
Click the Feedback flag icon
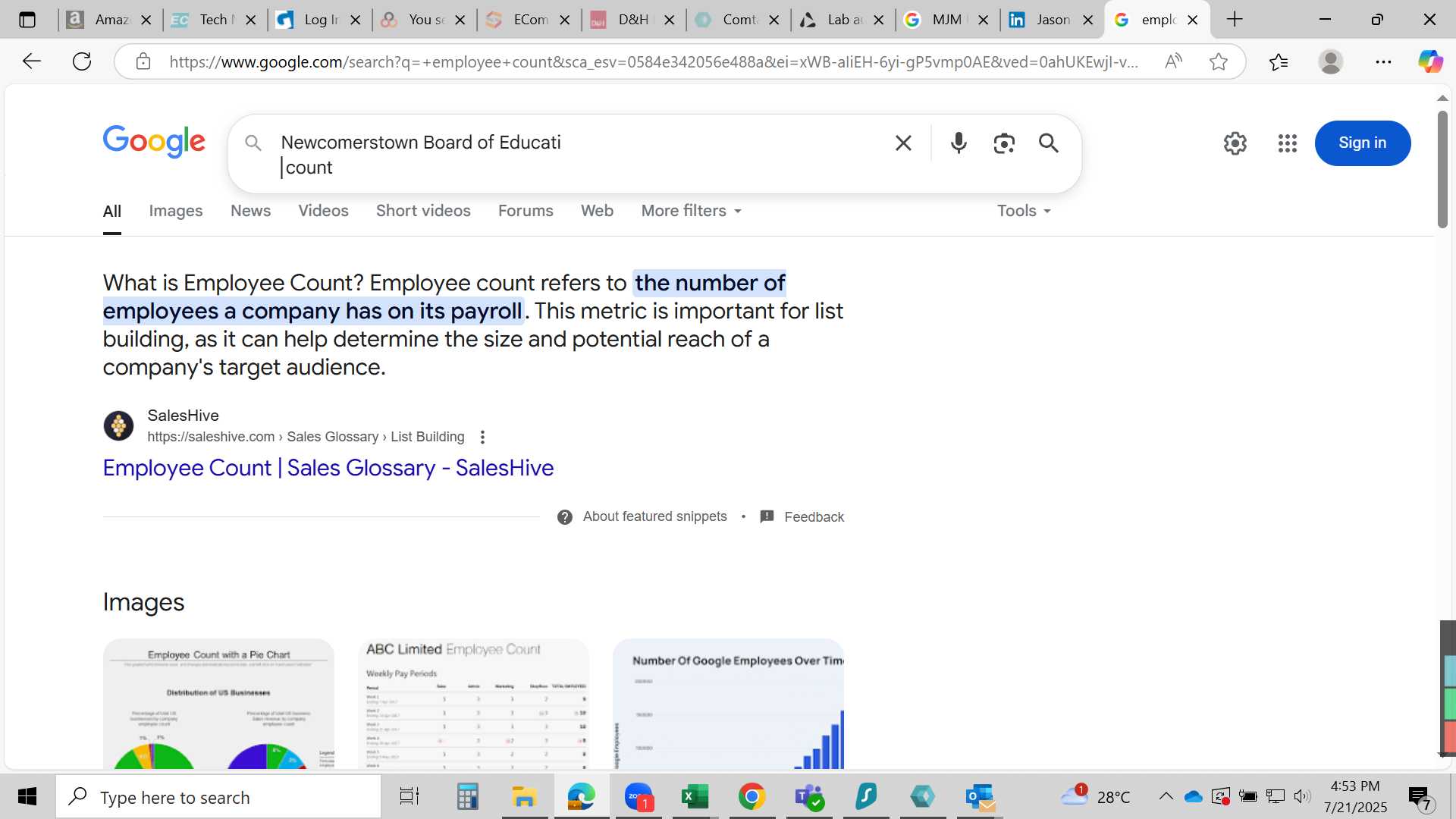767,516
